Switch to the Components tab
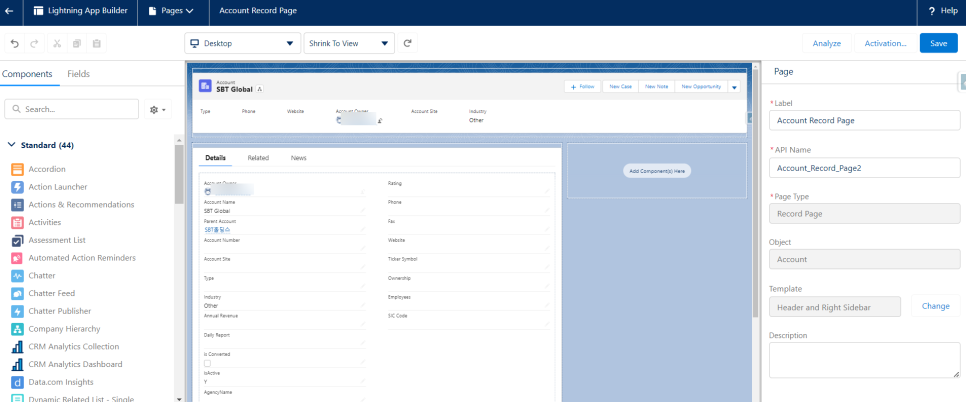This screenshot has width=966, height=402. pos(27,74)
